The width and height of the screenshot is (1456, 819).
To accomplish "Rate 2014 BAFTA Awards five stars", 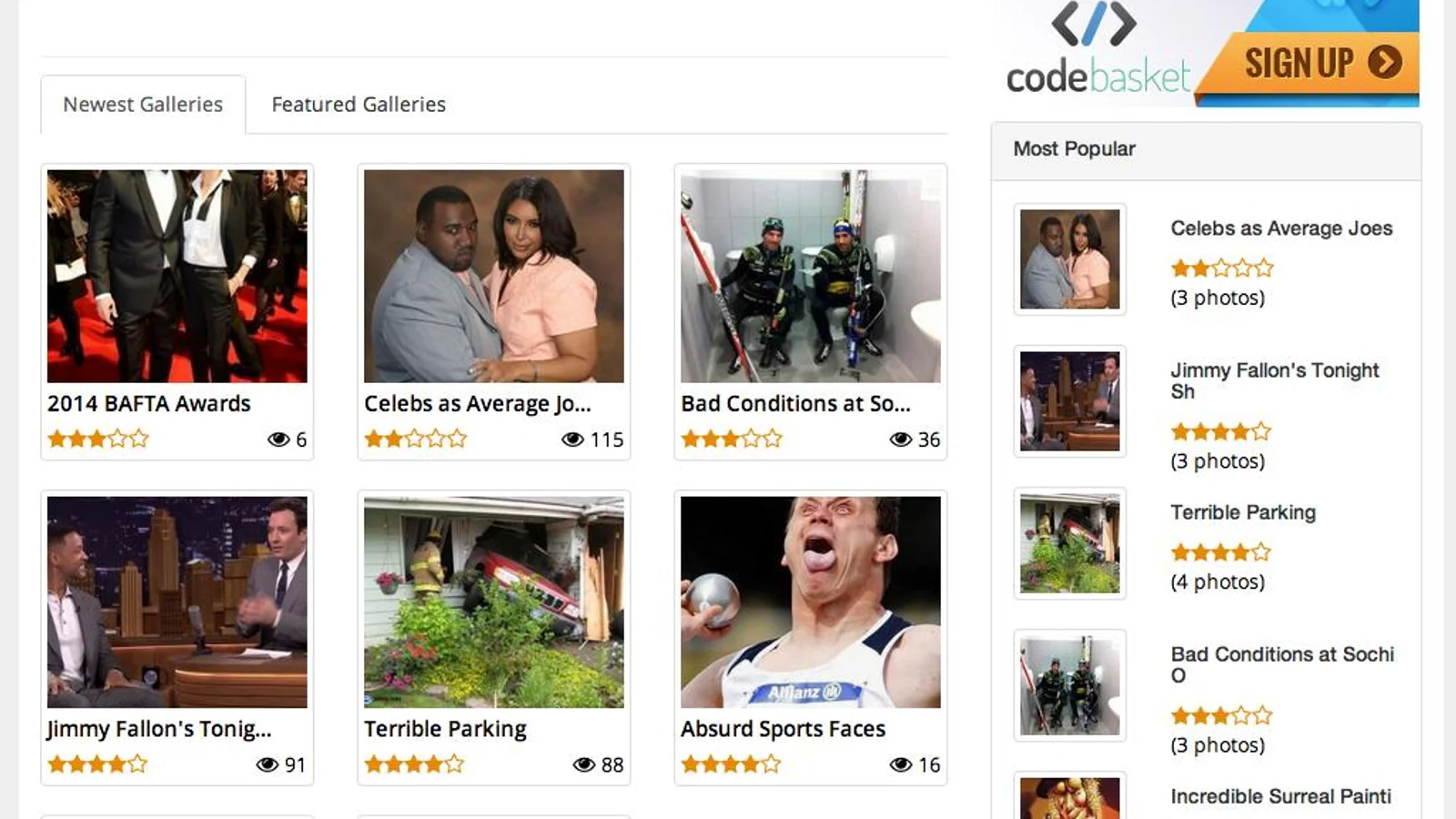I will [139, 439].
